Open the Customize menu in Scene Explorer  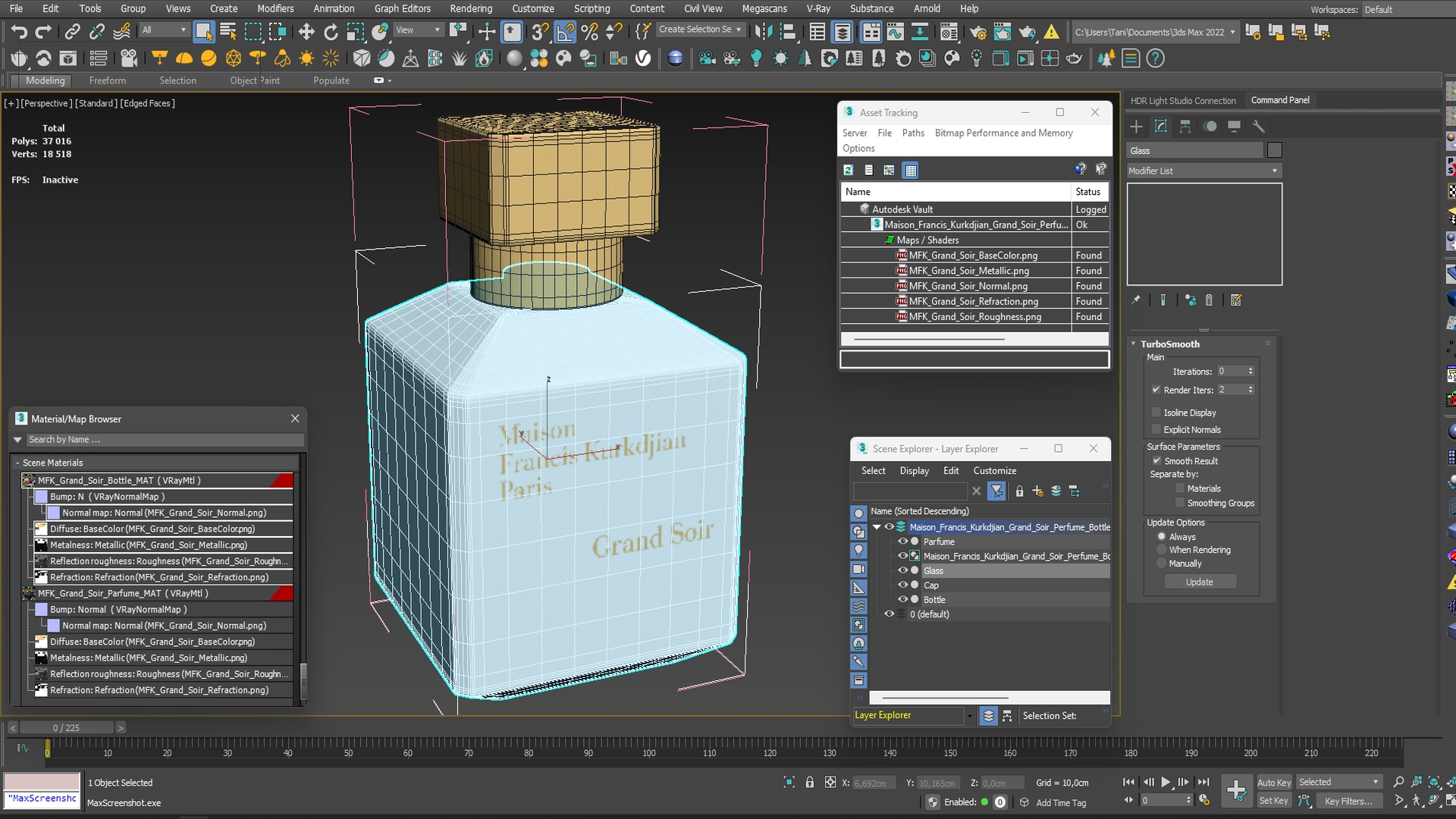994,471
